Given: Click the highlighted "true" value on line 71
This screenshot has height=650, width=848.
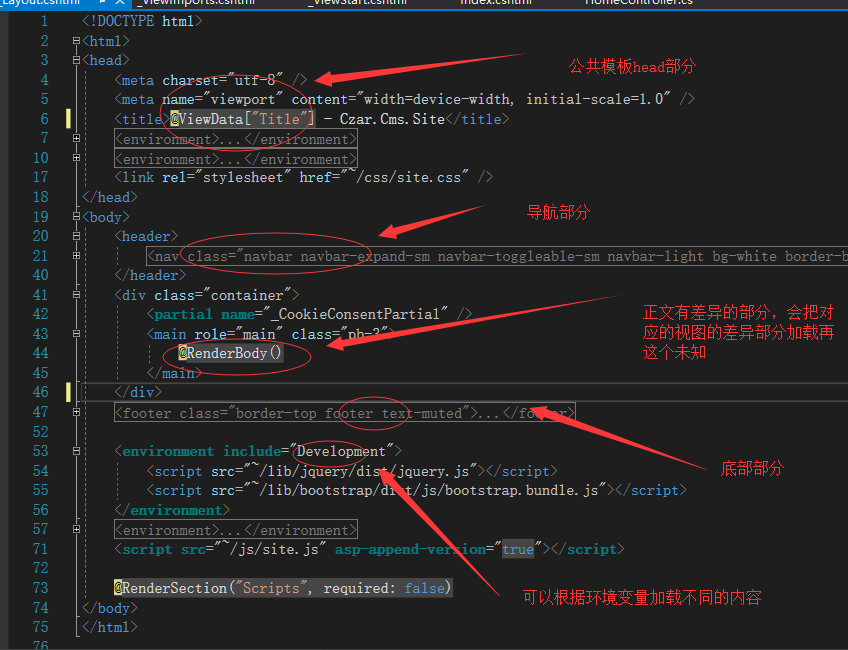Looking at the screenshot, I should pyautogui.click(x=518, y=549).
